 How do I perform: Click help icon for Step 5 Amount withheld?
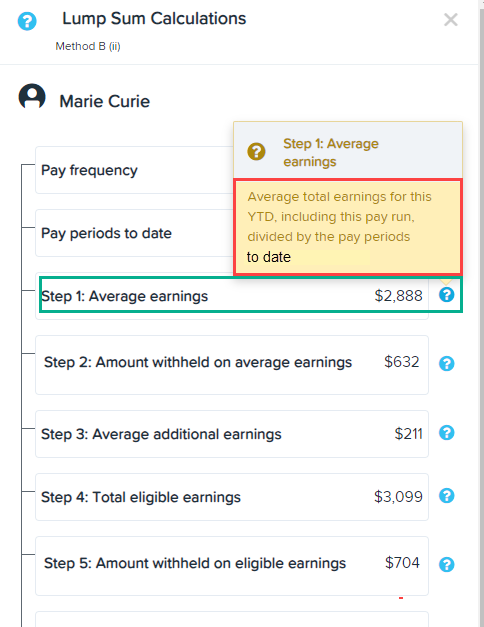(x=446, y=565)
